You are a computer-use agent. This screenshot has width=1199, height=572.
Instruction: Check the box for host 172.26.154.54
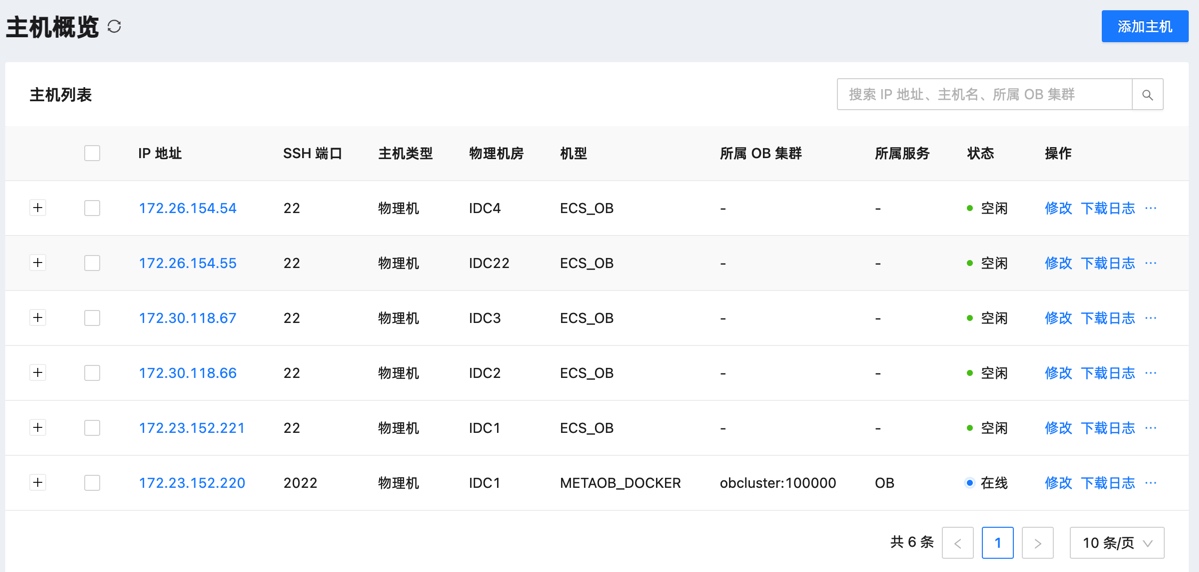[x=92, y=208]
